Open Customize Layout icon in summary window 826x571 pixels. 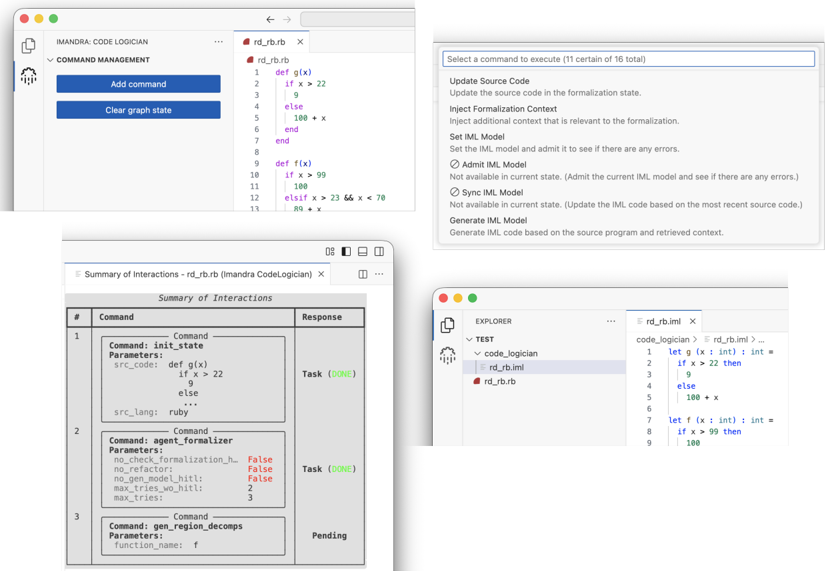pos(330,252)
